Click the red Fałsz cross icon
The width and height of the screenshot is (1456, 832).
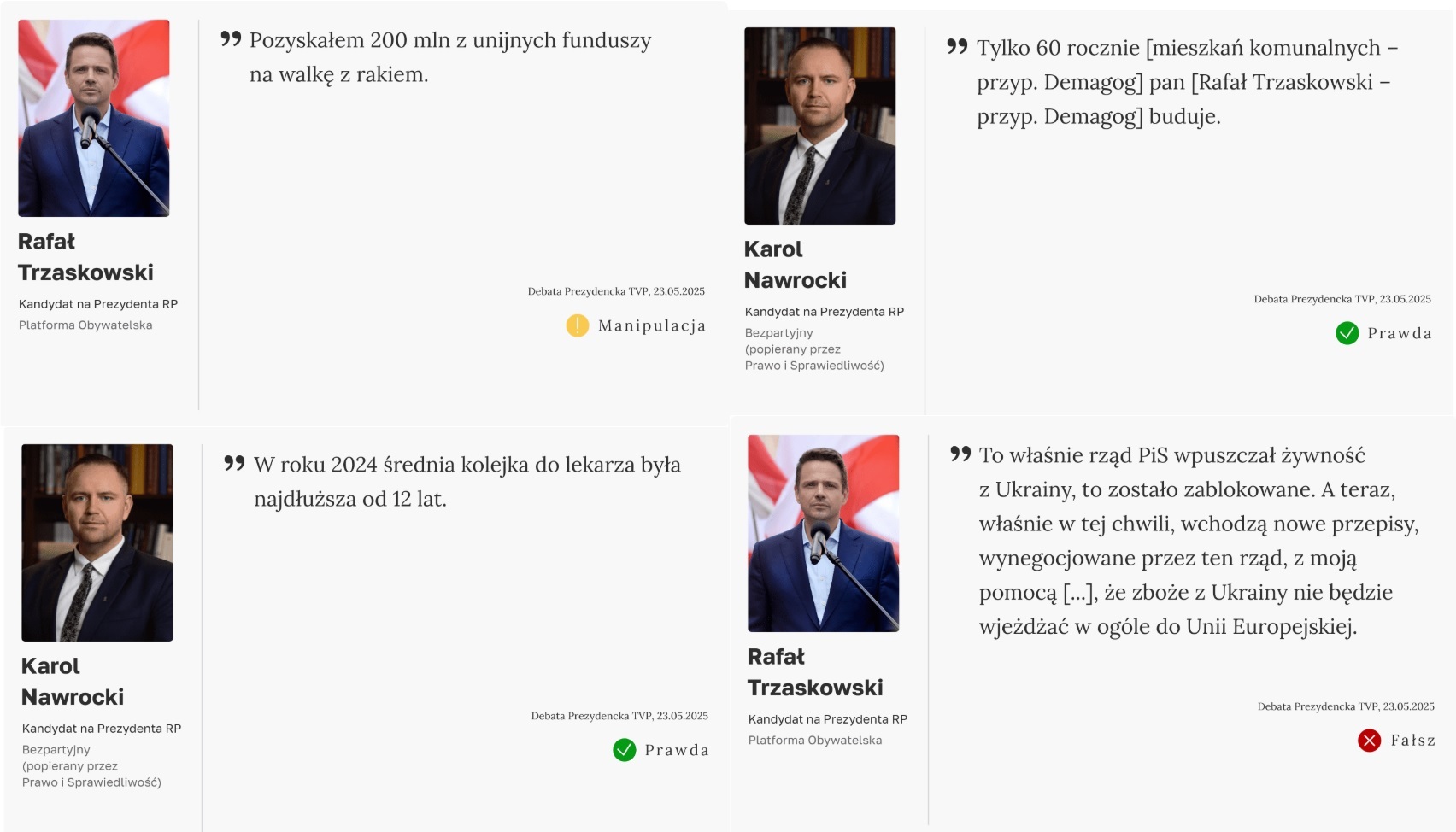pos(1369,741)
